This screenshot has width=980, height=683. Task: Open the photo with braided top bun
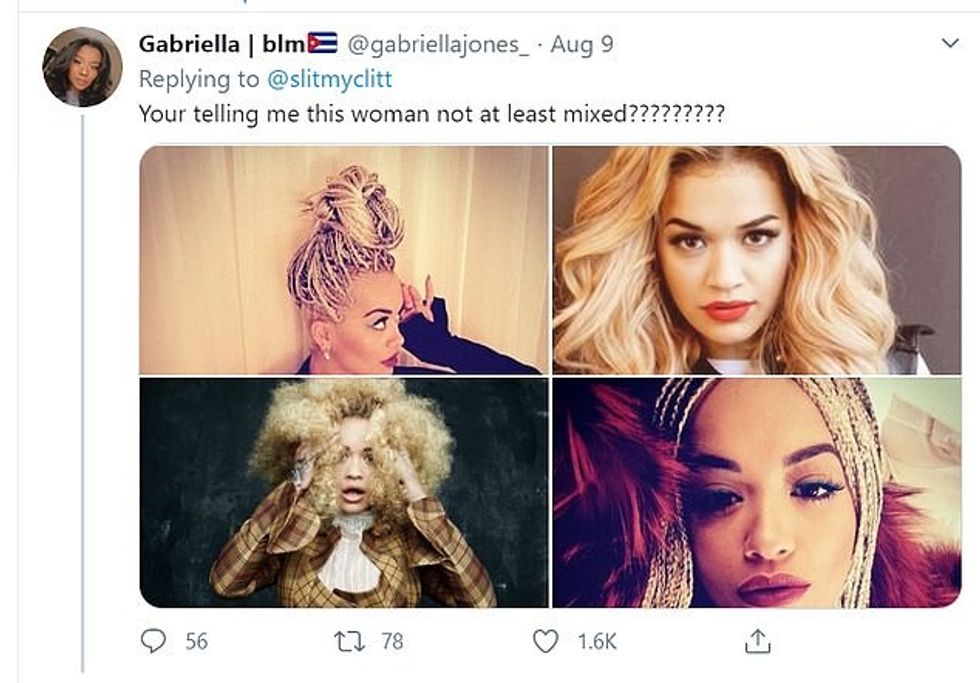[344, 260]
